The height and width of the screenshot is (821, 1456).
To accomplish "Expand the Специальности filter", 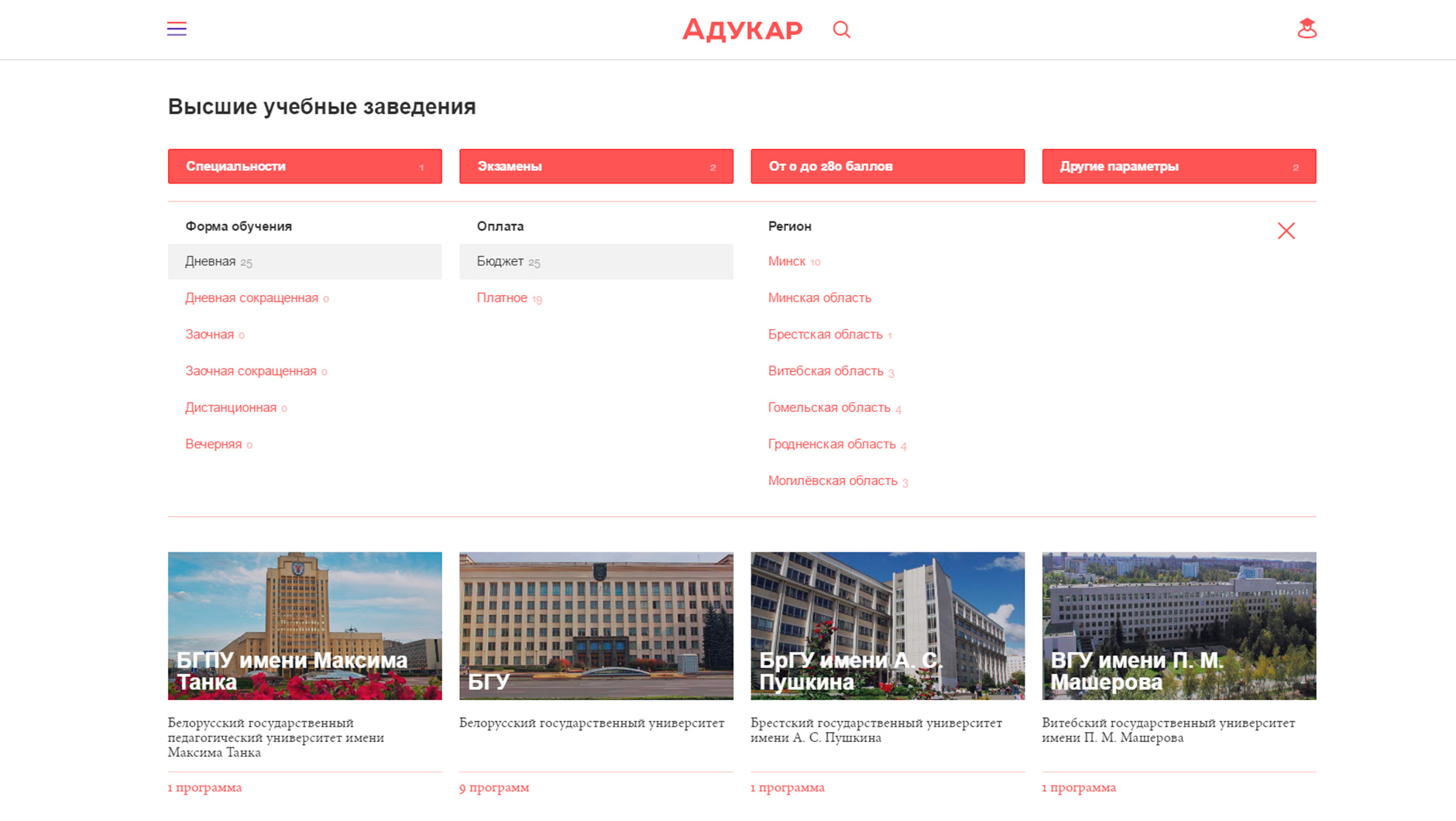I will point(305,167).
